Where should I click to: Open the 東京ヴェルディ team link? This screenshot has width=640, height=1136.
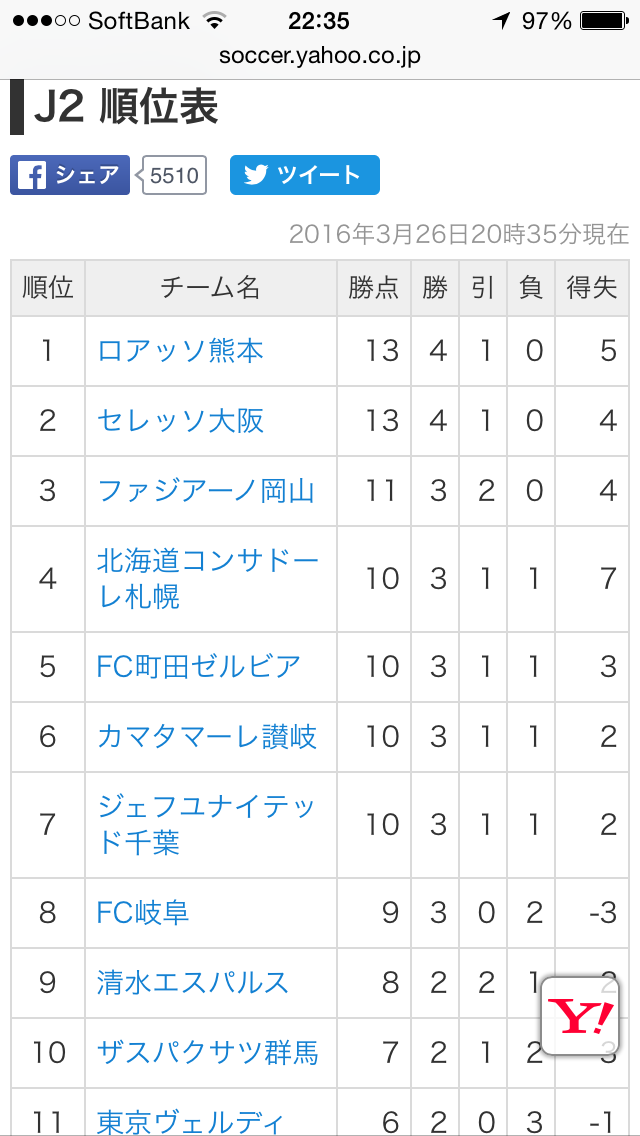point(188,1122)
